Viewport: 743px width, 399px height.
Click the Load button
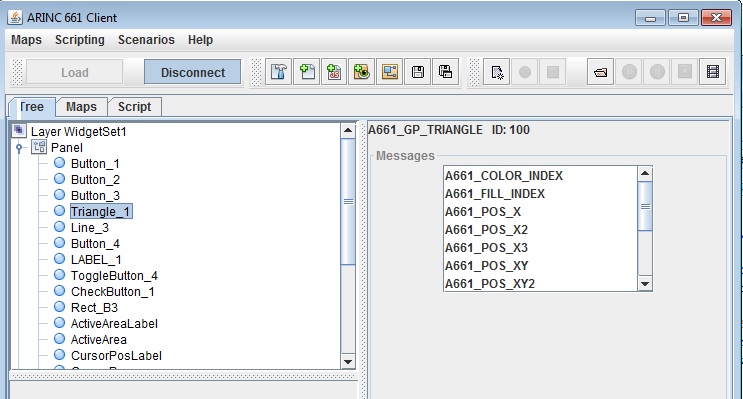pyautogui.click(x=75, y=73)
